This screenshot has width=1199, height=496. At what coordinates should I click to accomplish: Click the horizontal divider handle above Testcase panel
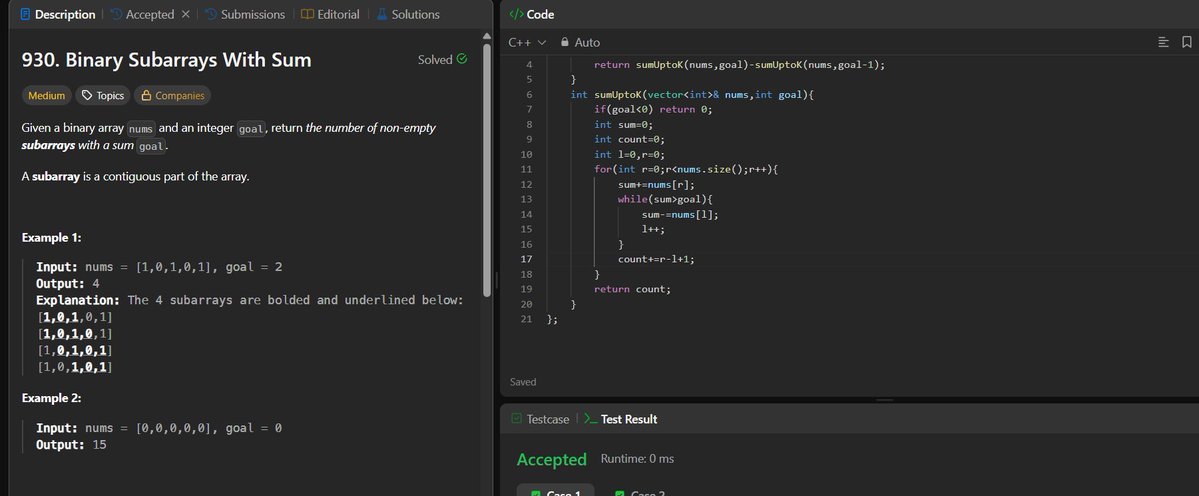884,400
